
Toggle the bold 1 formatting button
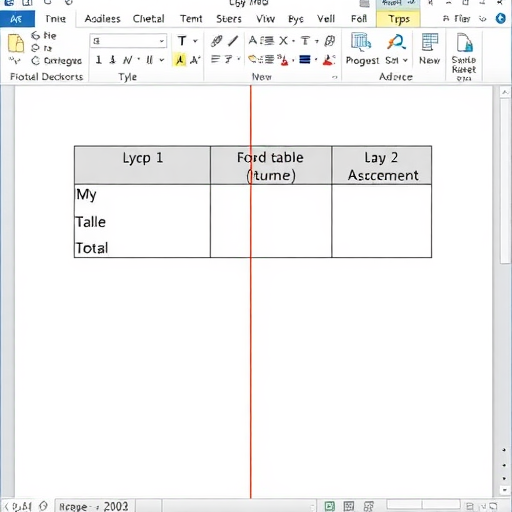tap(98, 60)
